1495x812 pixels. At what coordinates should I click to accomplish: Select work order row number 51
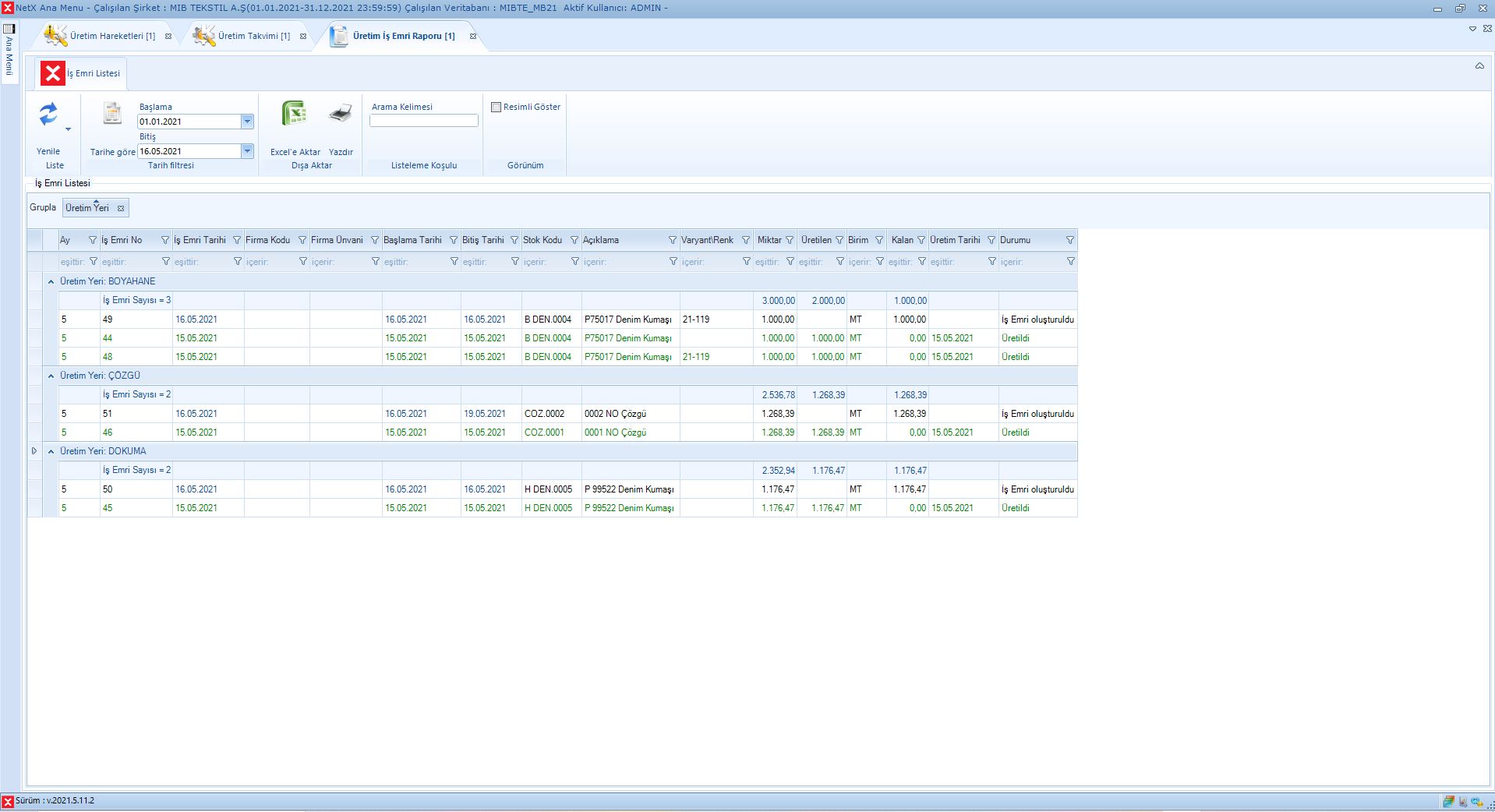pos(108,414)
